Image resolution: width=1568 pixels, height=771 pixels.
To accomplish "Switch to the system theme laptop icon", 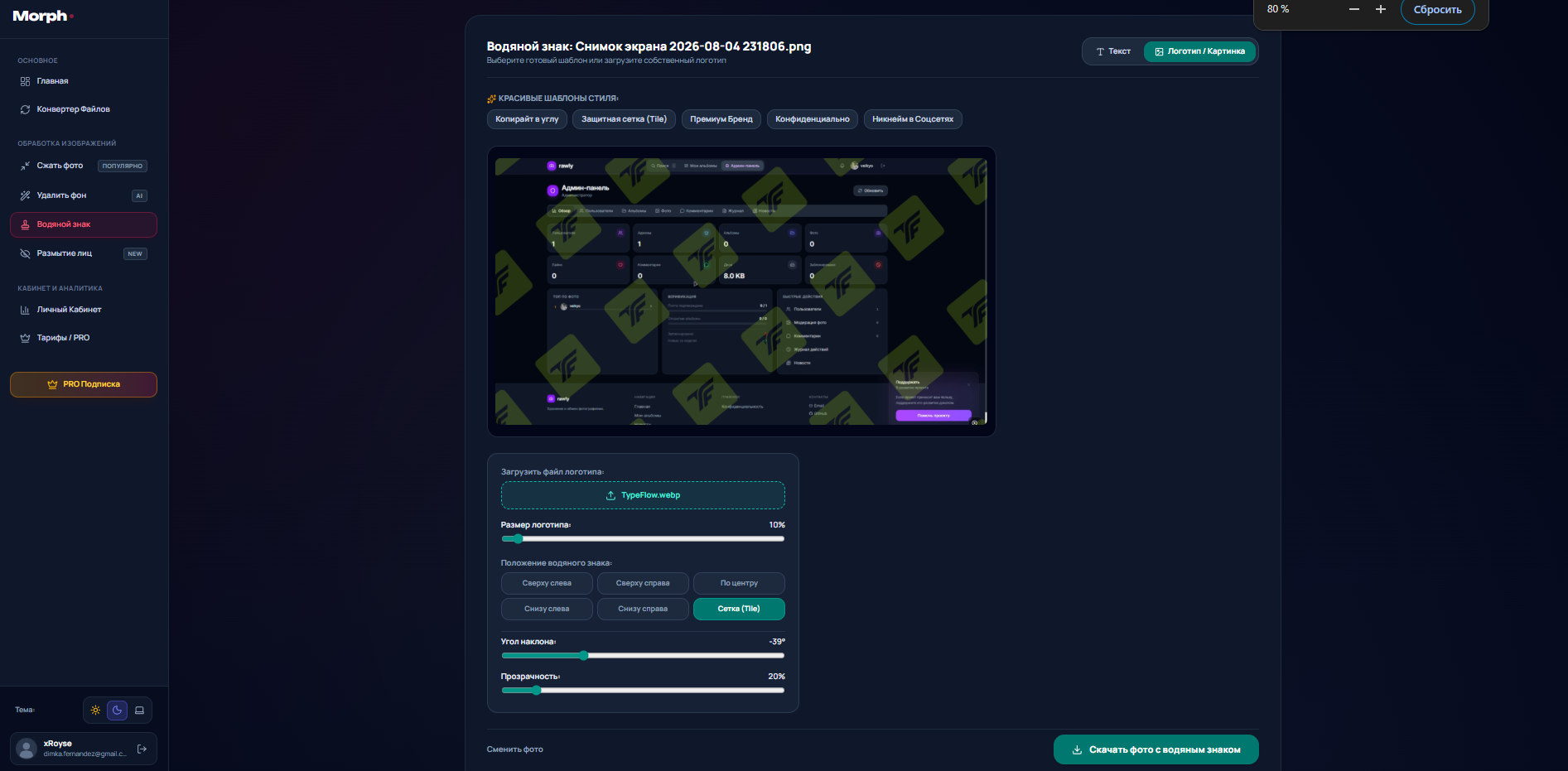I will click(139, 710).
